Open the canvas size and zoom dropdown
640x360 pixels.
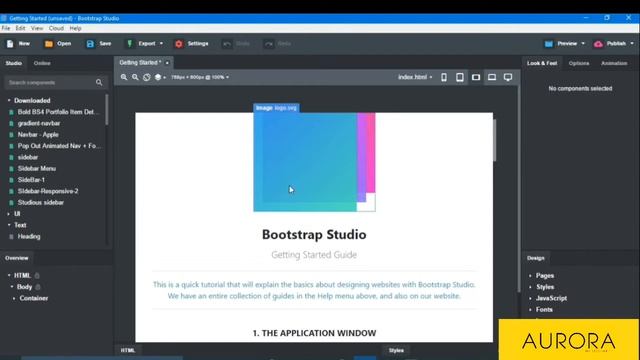tap(200, 77)
